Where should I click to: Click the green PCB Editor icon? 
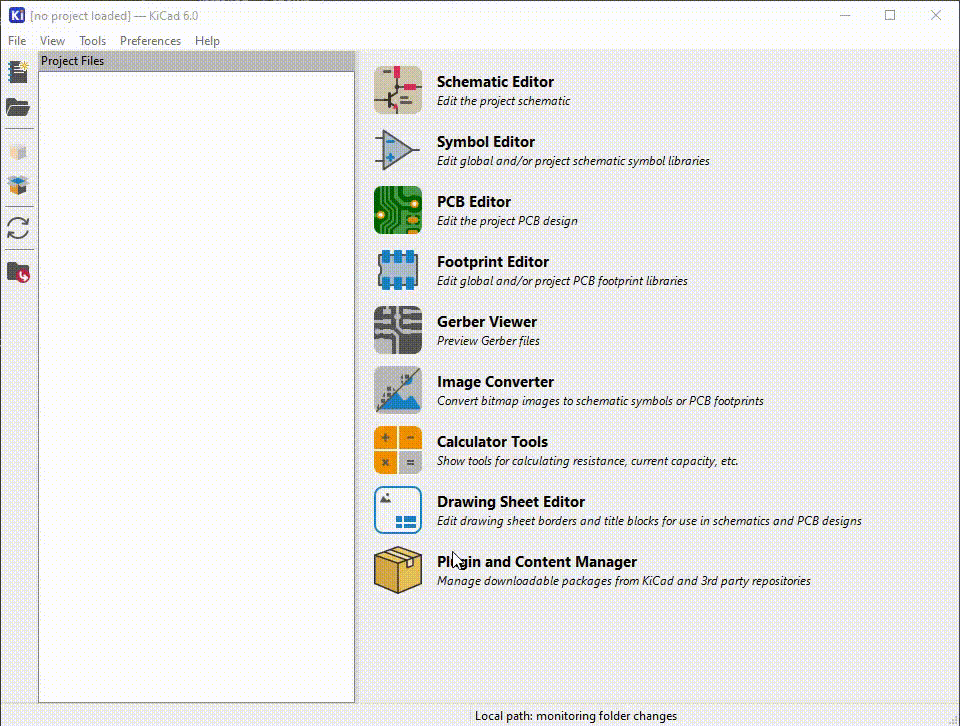(398, 210)
